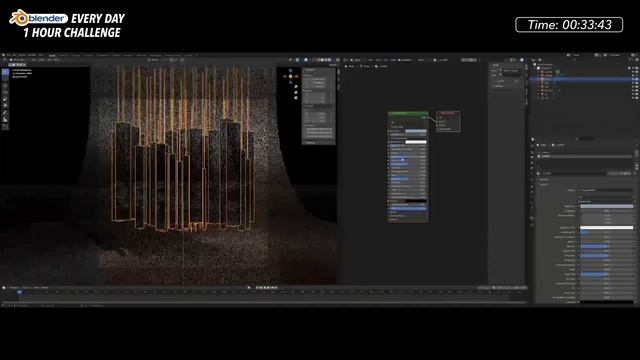Viewport: 640px width, 360px height.
Task: Toggle proportional editing in viewport header
Action: (x=182, y=60)
